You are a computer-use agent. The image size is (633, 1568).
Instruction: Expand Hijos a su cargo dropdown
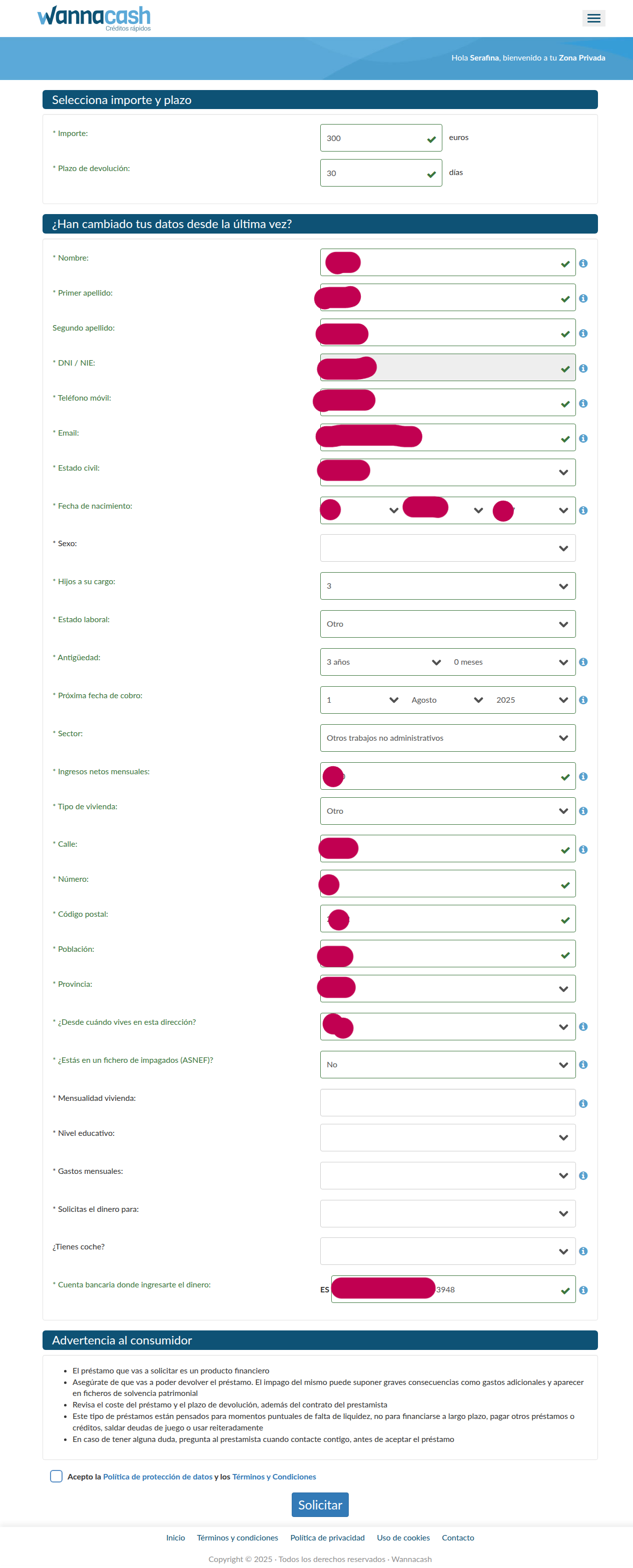point(447,586)
